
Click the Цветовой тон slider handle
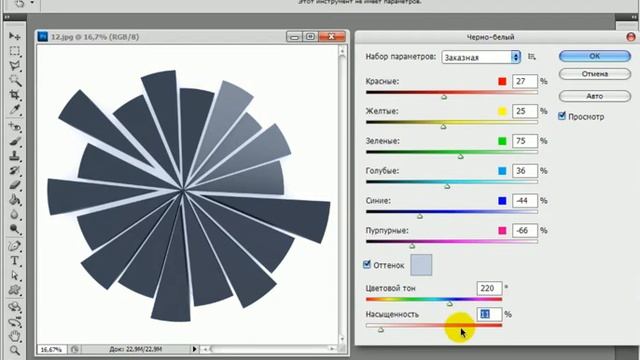449,303
